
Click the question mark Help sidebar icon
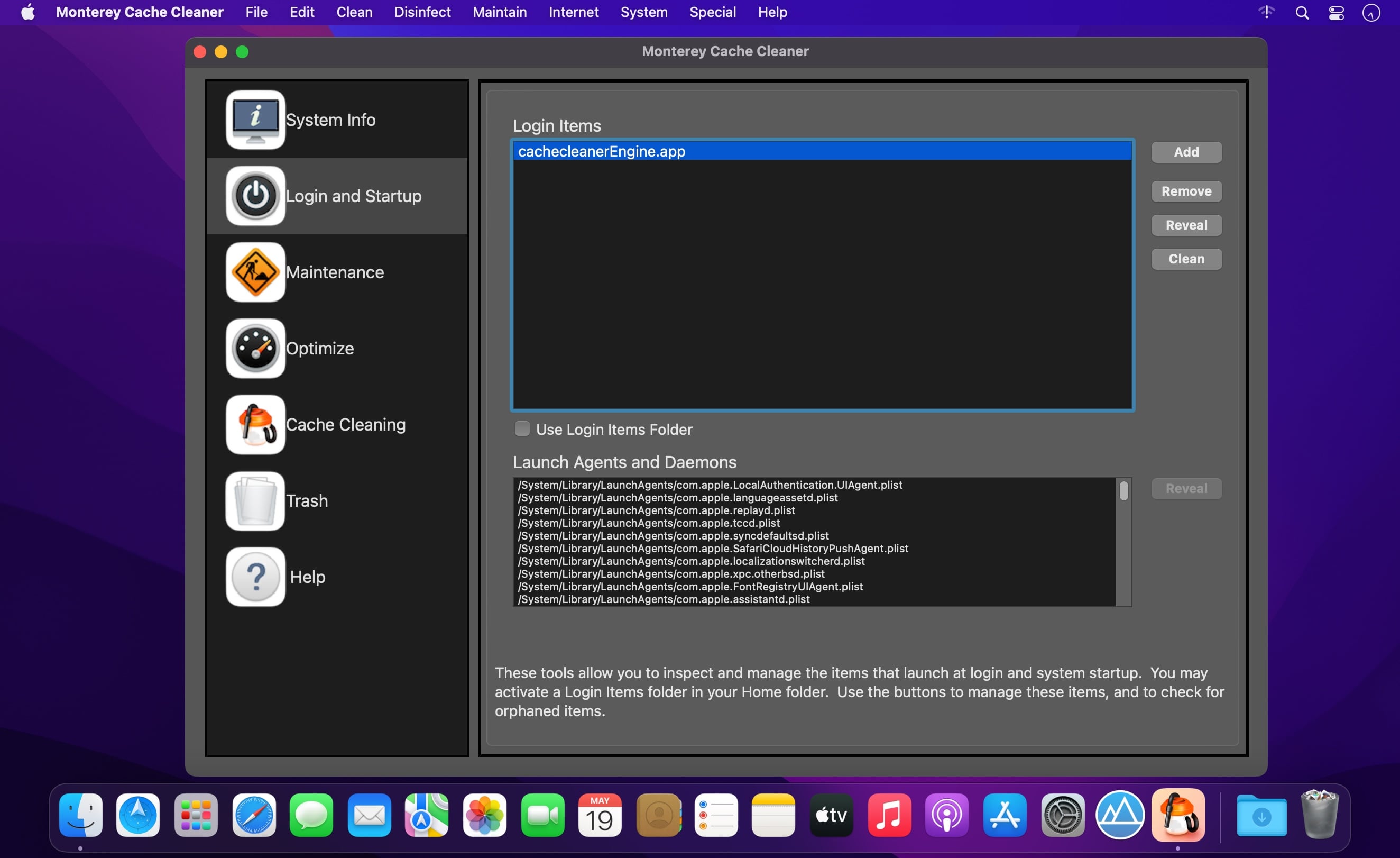coord(256,577)
